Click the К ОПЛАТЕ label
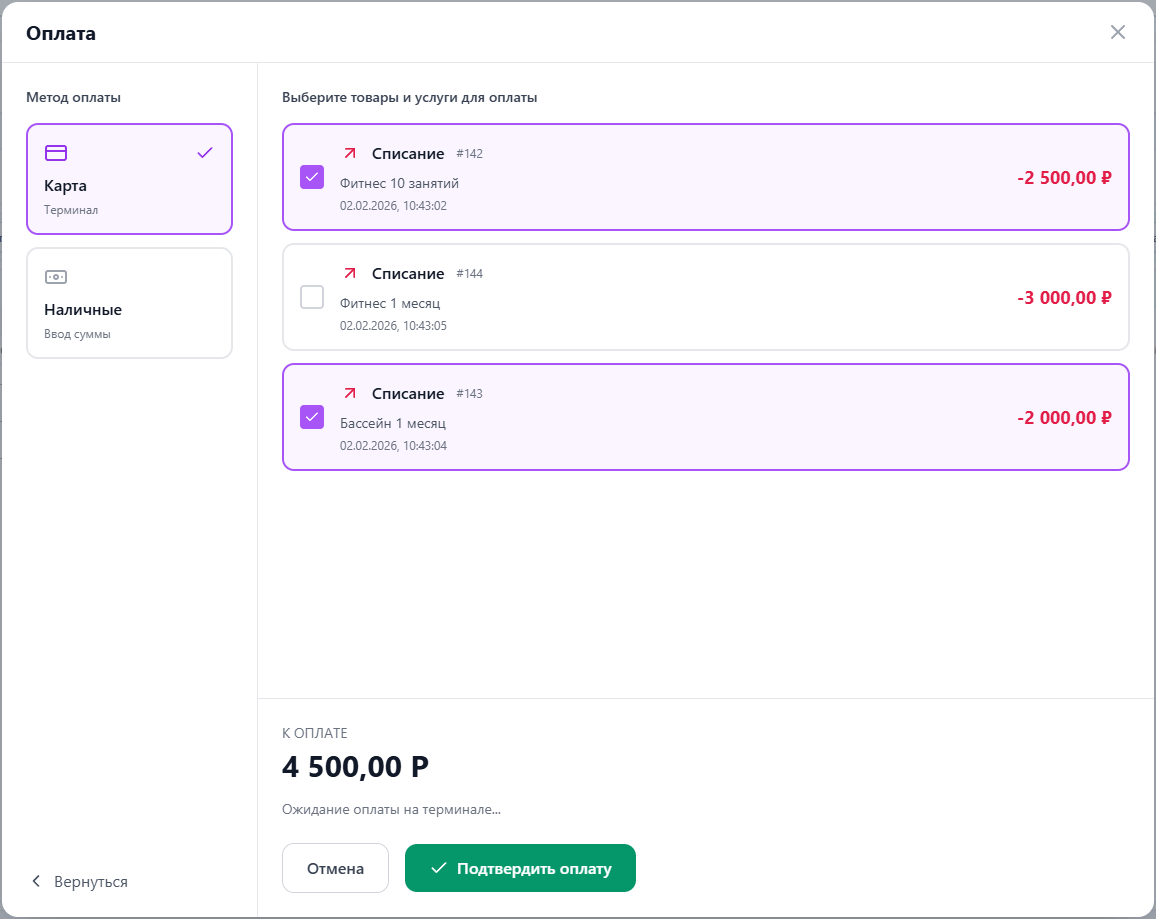Image resolution: width=1156 pixels, height=919 pixels. (315, 733)
